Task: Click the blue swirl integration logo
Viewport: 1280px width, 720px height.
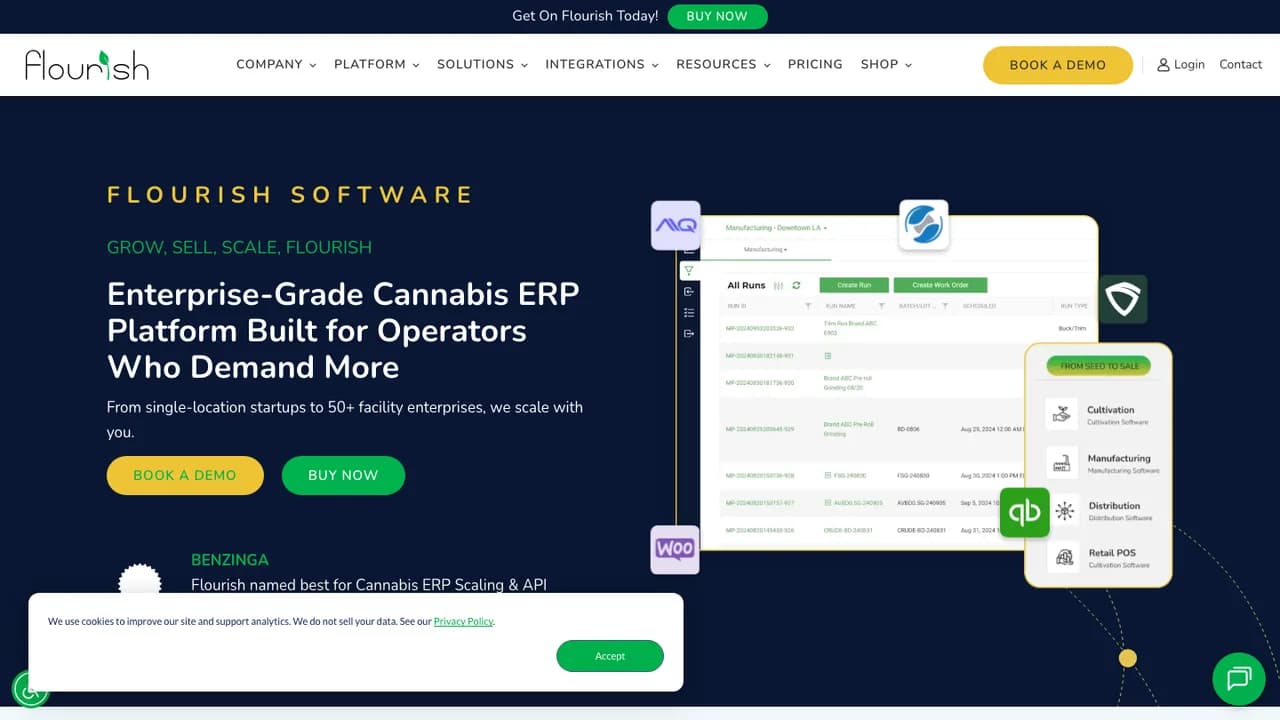Action: 923,225
